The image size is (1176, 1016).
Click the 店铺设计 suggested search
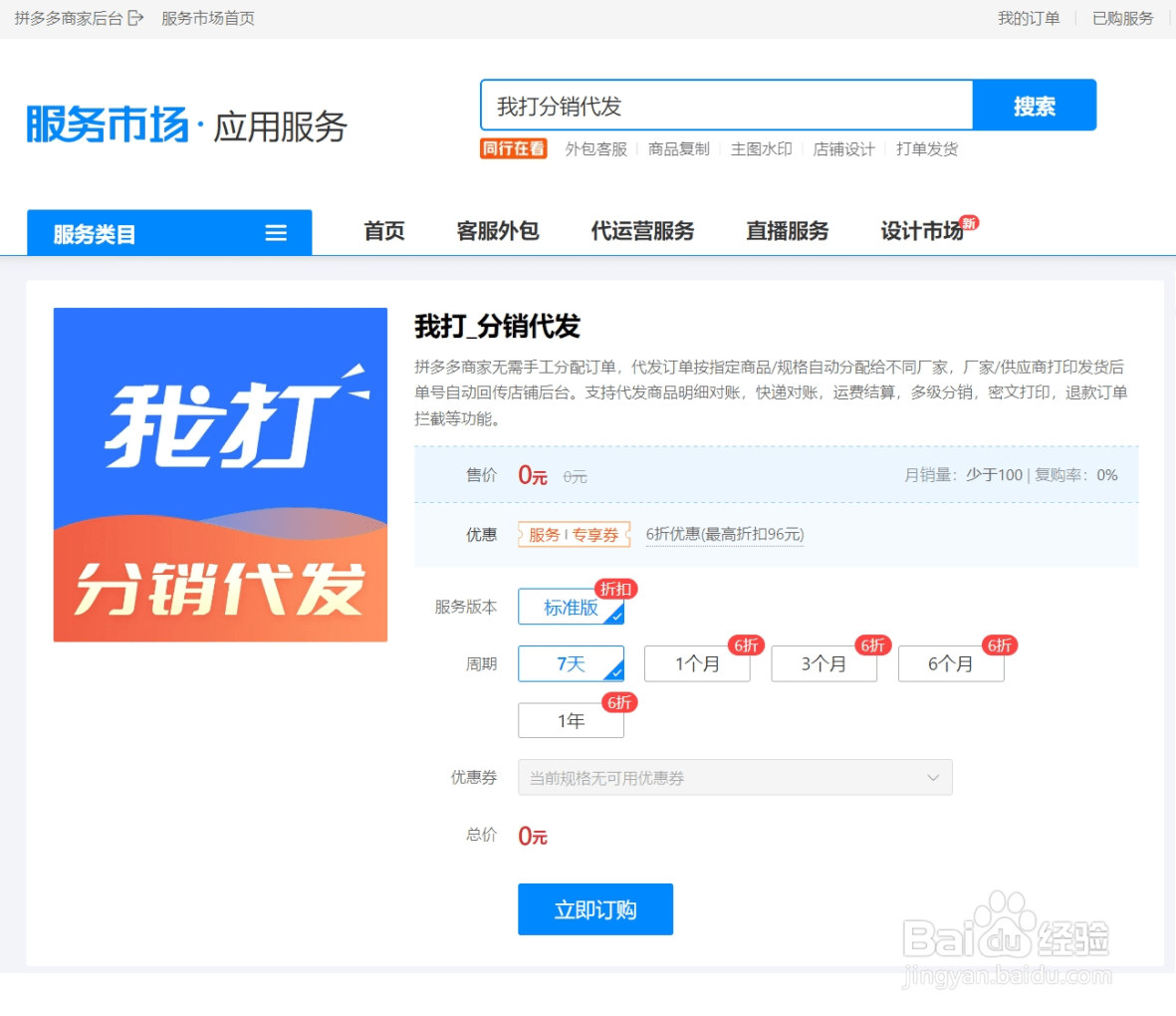pos(843,149)
